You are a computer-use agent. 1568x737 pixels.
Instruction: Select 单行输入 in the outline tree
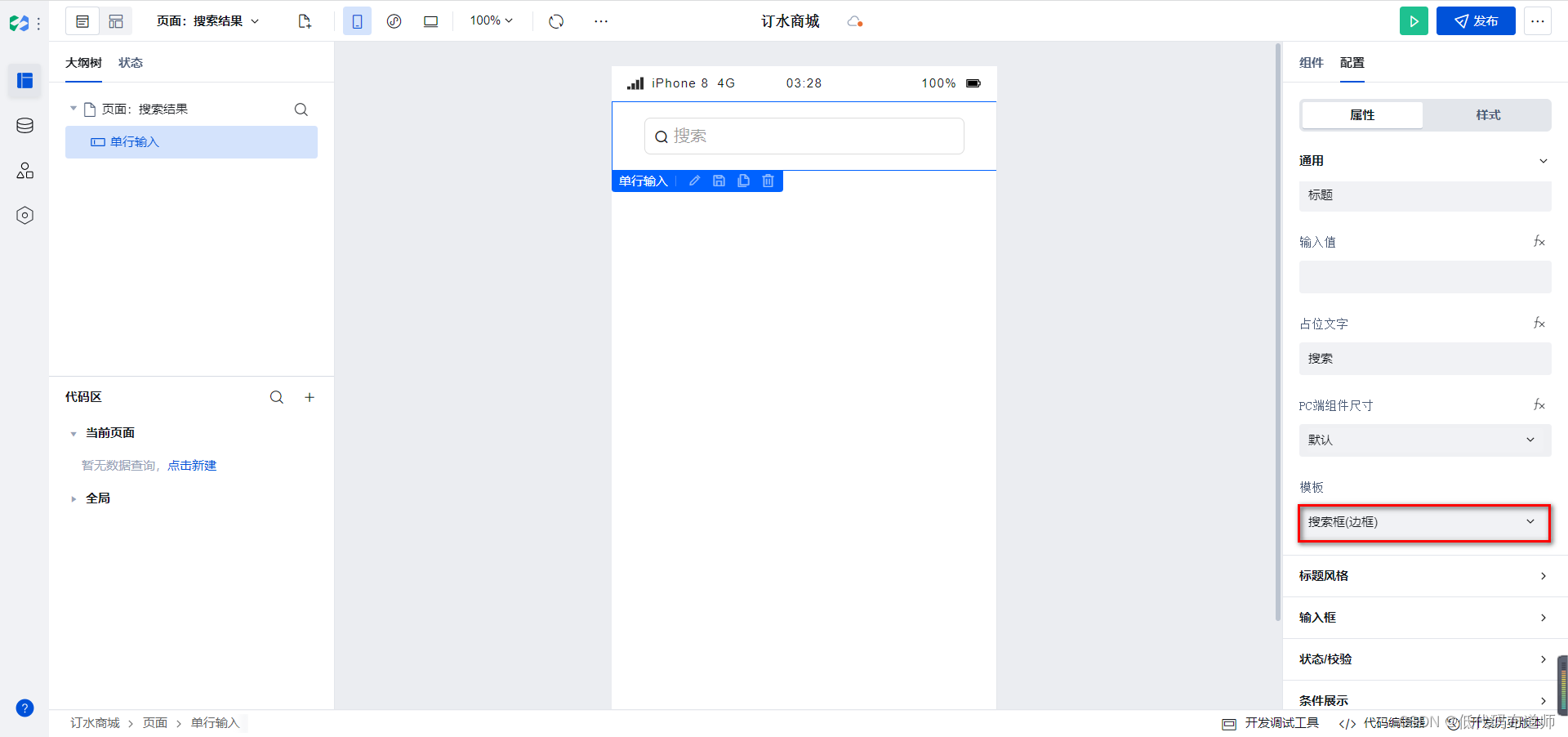[x=191, y=142]
